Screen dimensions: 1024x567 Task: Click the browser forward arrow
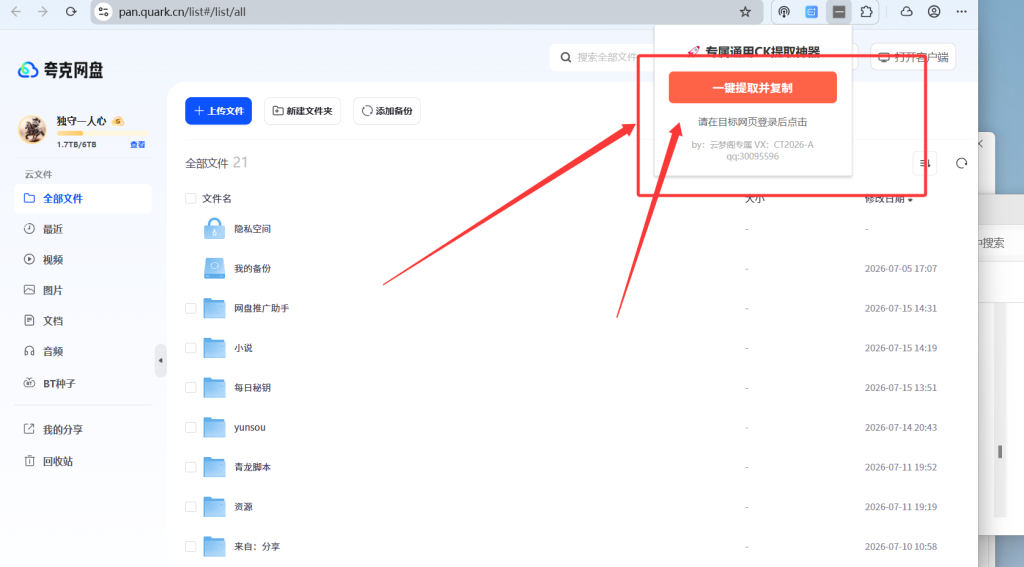(x=42, y=12)
